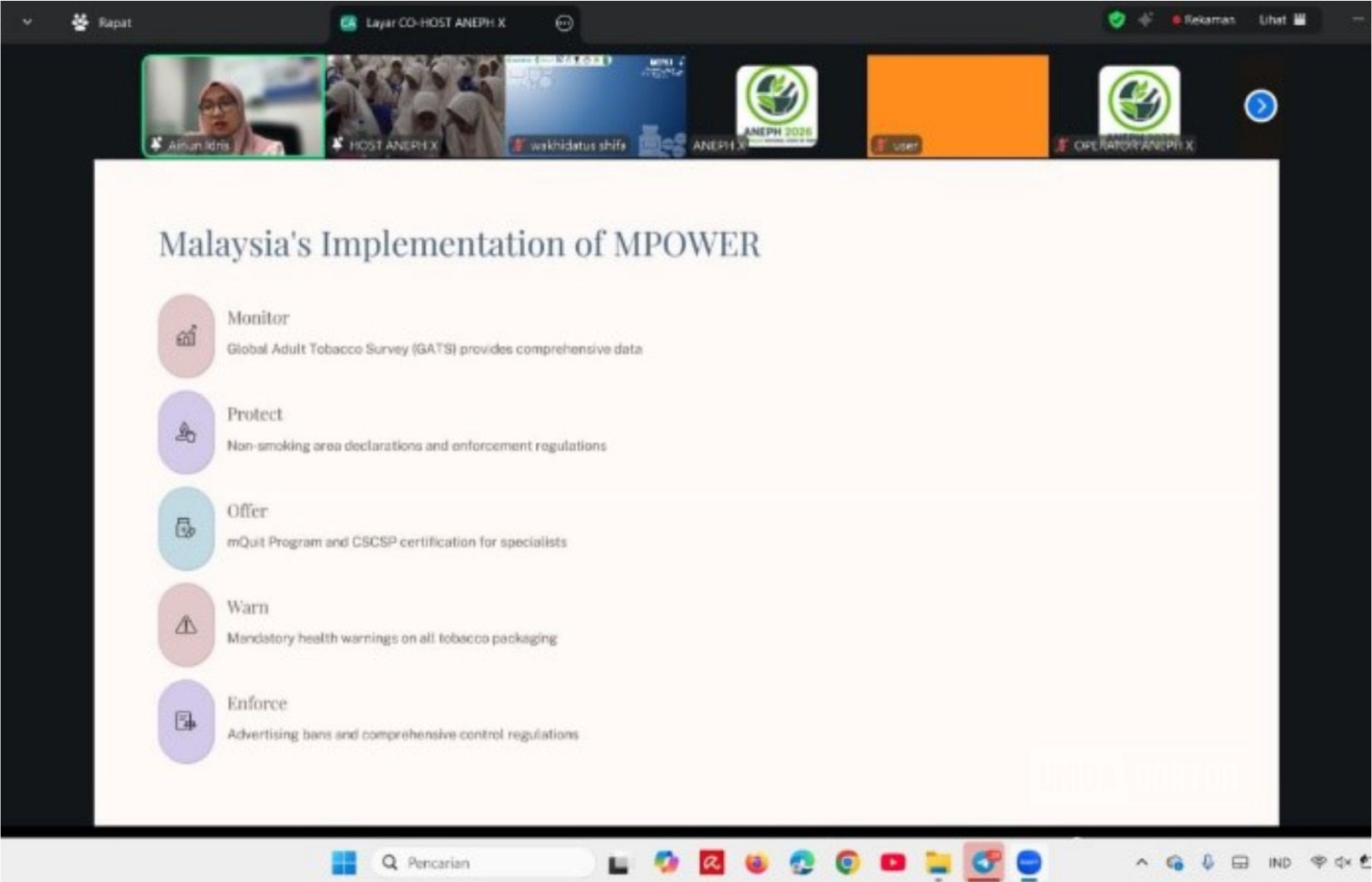The width and height of the screenshot is (1372, 882).
Task: Open Firefox browser in taskbar
Action: click(x=756, y=862)
